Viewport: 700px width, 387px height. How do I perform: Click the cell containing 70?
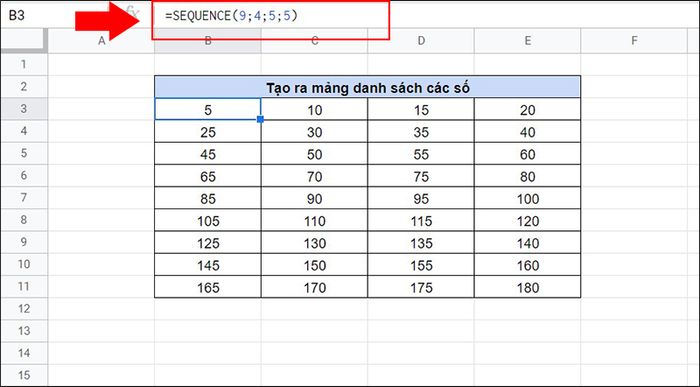tap(314, 176)
